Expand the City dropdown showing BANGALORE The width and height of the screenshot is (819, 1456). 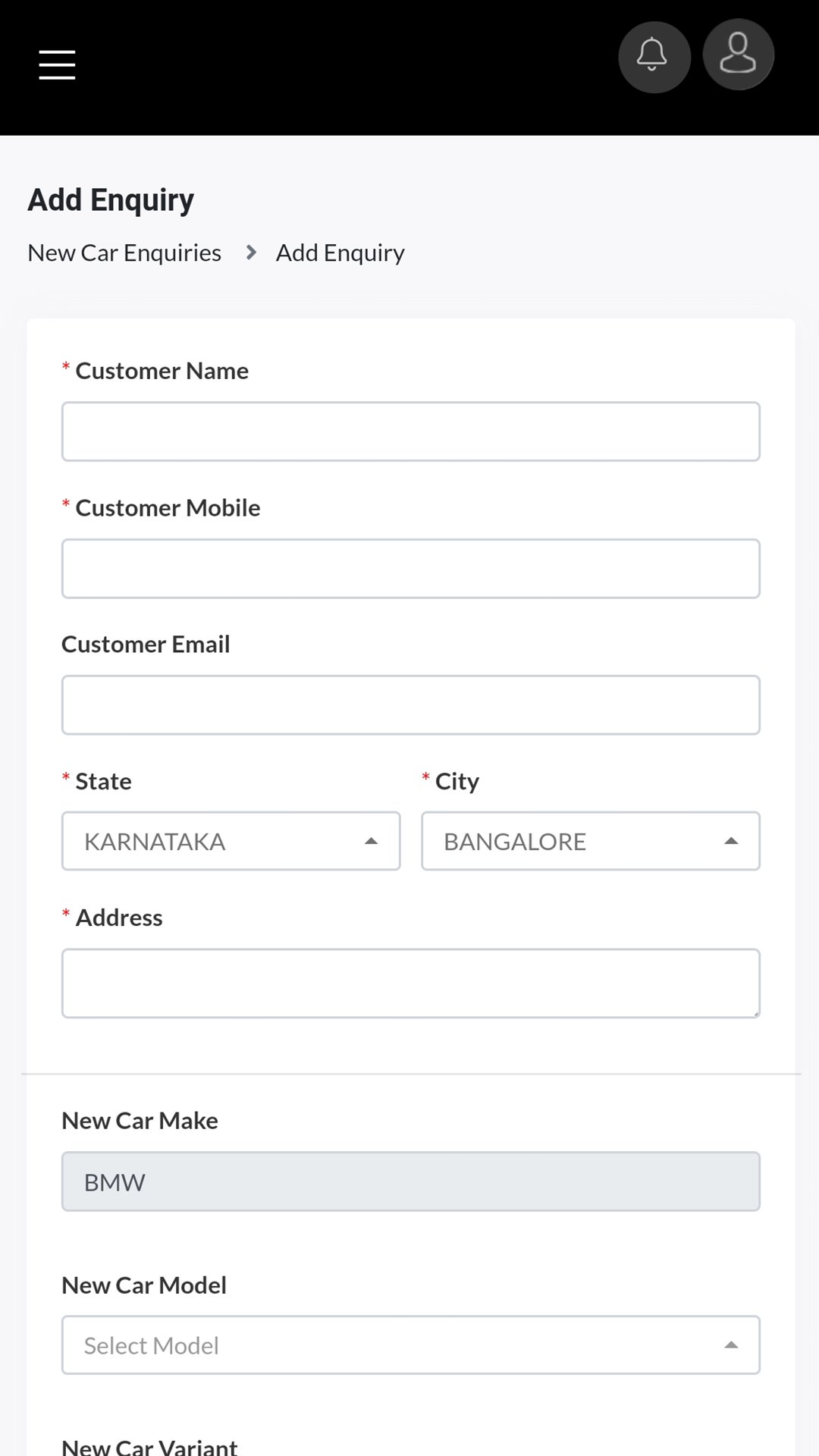coord(590,841)
